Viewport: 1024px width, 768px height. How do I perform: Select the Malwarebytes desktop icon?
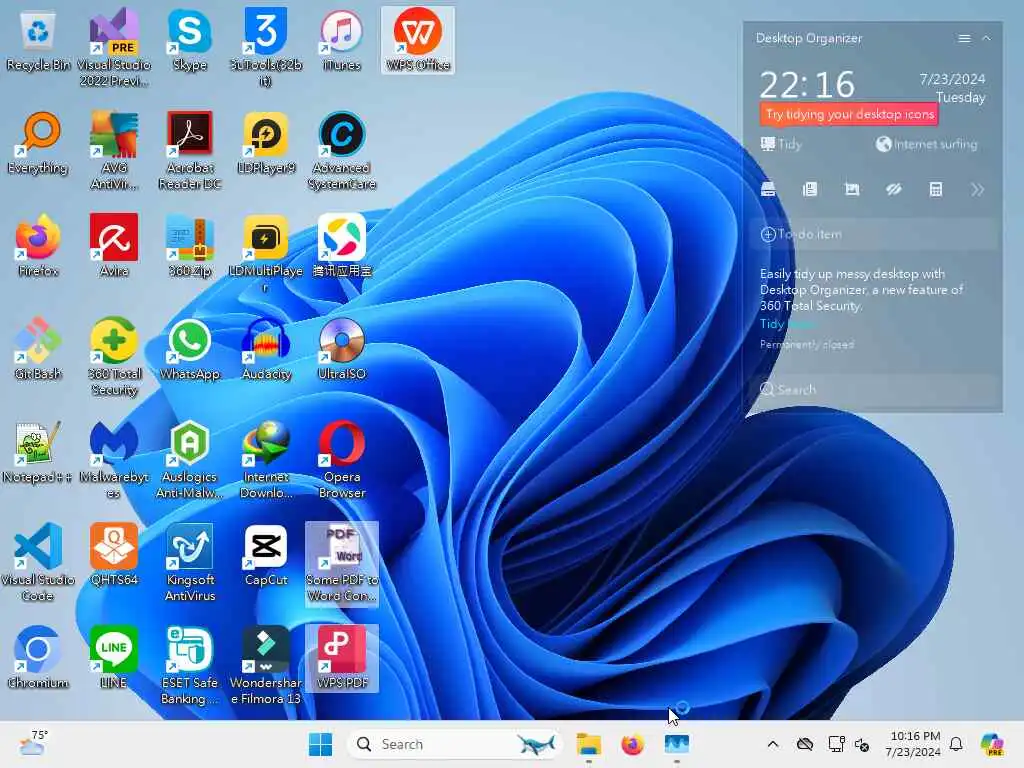coord(114,460)
